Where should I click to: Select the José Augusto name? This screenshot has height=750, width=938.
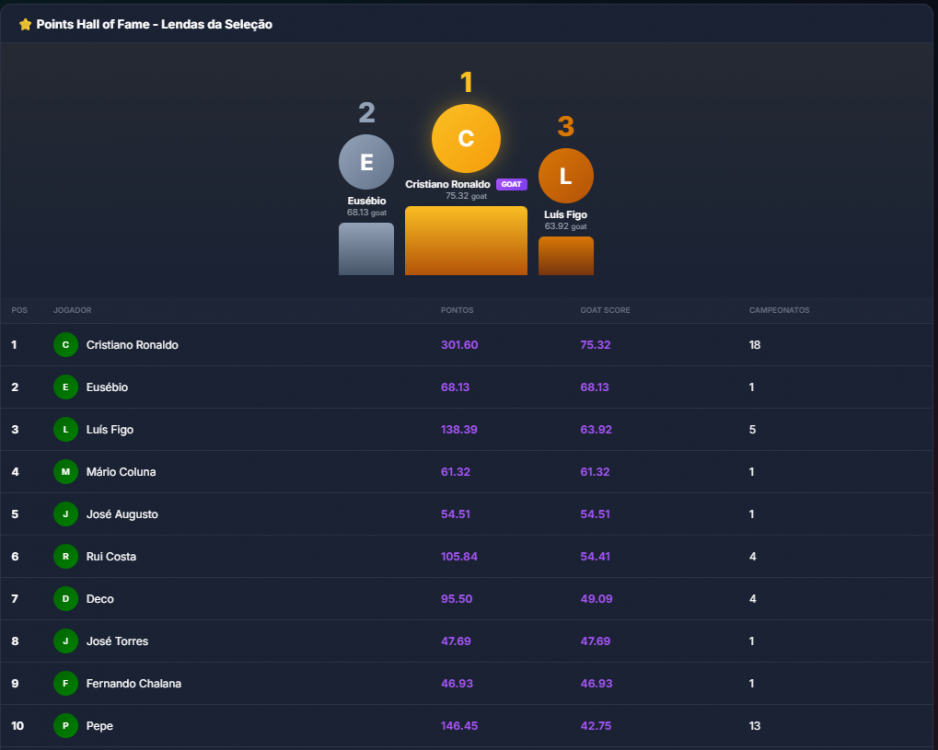click(x=122, y=514)
